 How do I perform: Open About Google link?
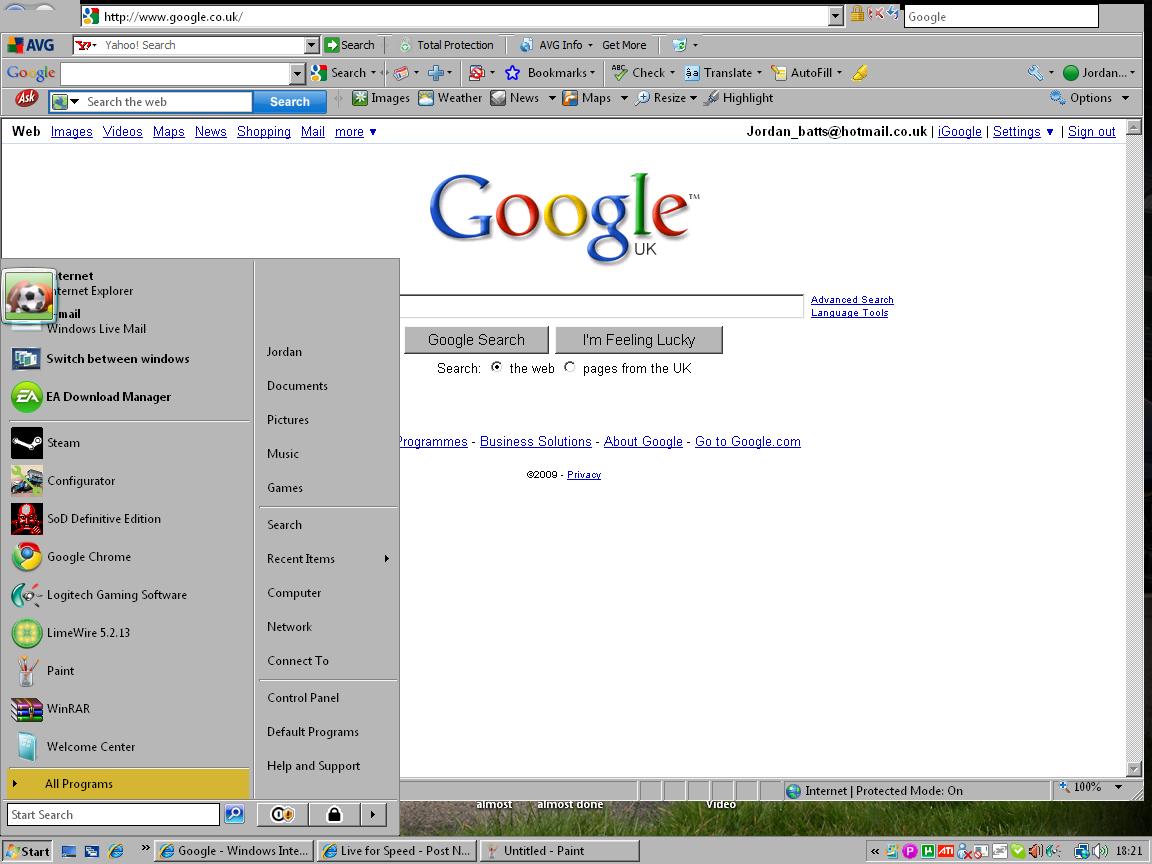click(643, 442)
